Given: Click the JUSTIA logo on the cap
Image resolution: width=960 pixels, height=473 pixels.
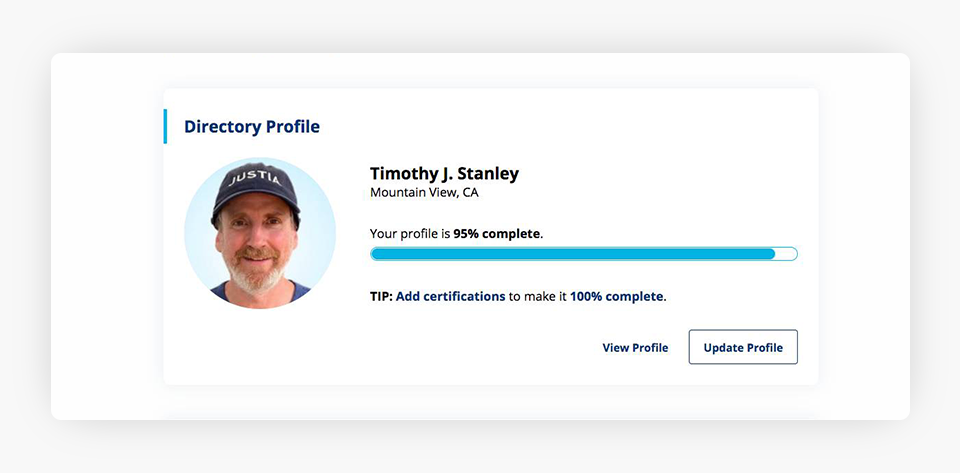Looking at the screenshot, I should 257,180.
